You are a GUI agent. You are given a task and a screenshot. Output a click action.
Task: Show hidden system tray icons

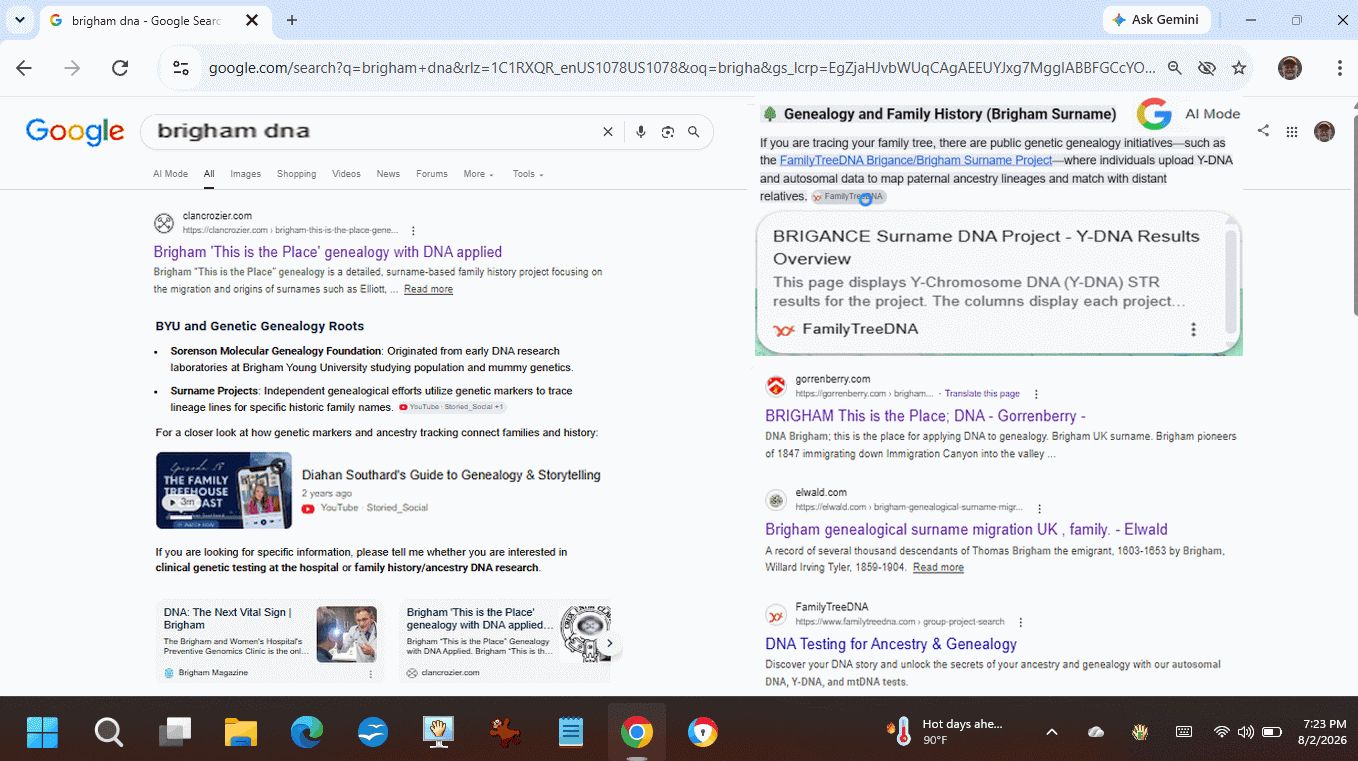click(x=1052, y=732)
